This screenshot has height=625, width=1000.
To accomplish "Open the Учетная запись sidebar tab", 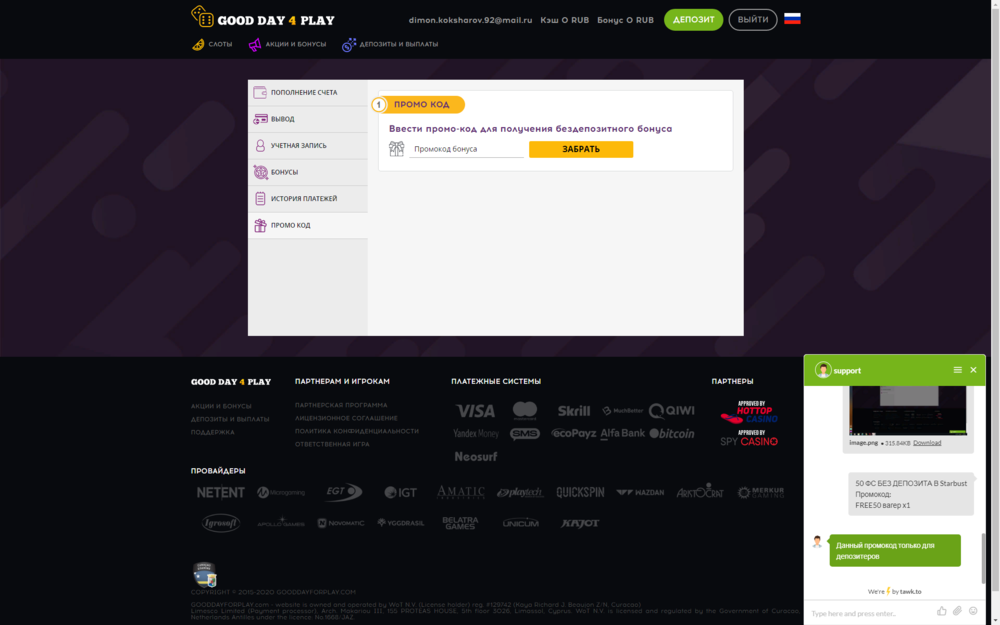I will pyautogui.click(x=308, y=145).
